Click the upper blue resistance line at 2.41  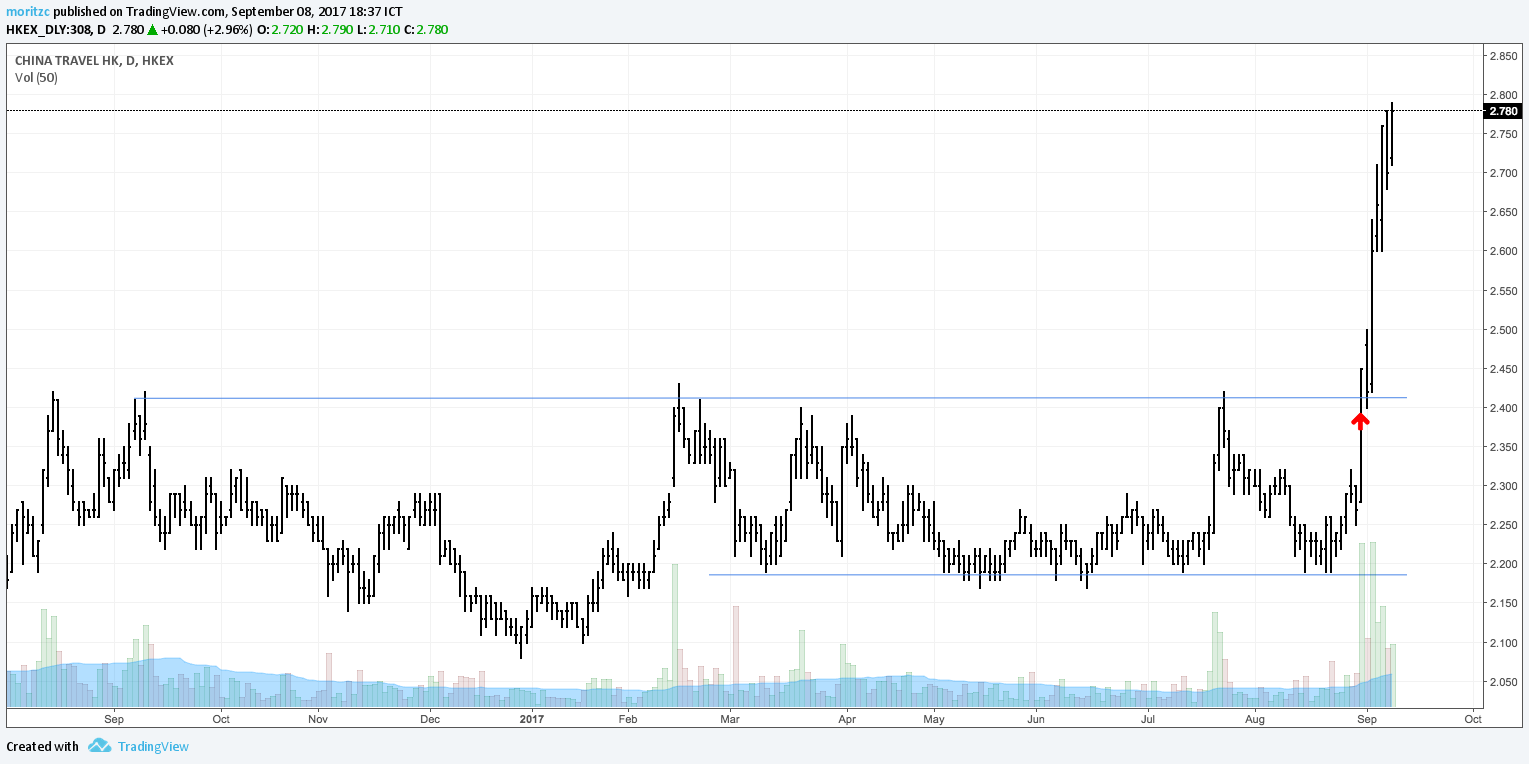coord(770,398)
